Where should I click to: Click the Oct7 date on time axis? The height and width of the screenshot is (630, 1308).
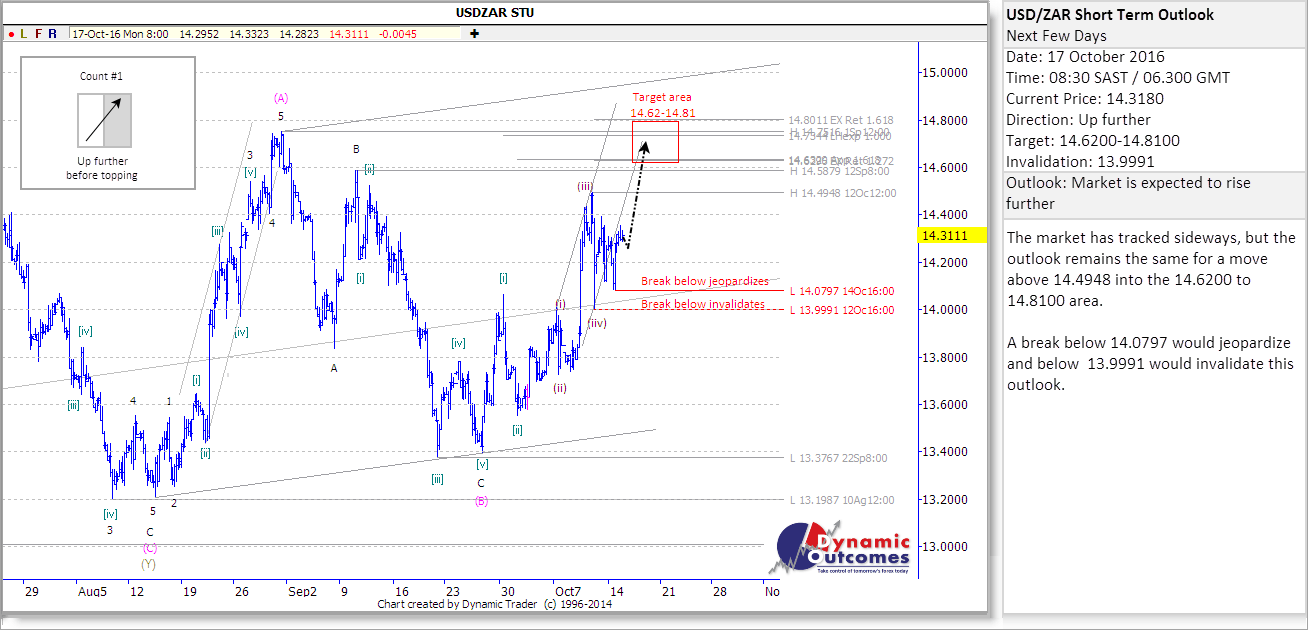566,592
